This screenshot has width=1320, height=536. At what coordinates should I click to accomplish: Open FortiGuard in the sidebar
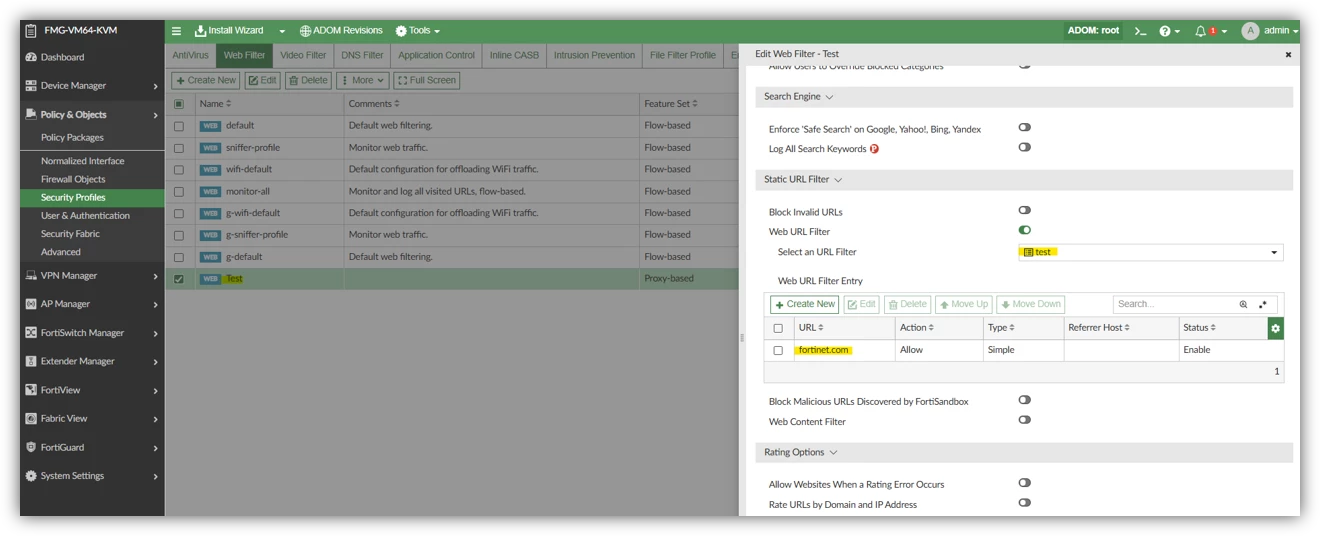(x=92, y=448)
